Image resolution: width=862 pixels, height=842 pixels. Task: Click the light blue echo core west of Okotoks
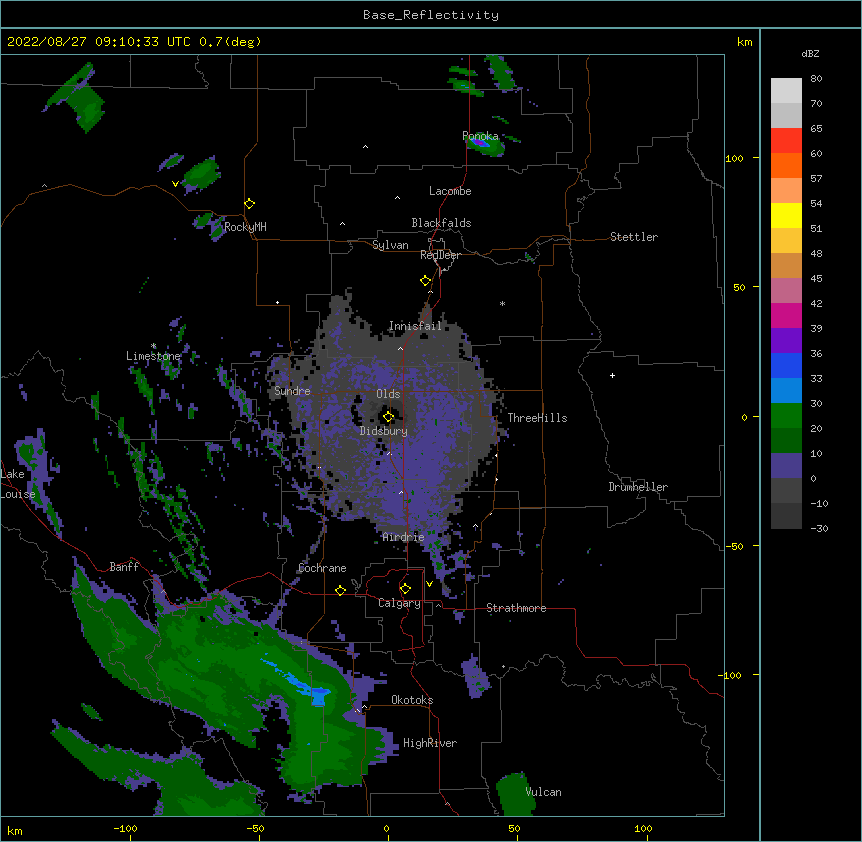(319, 696)
